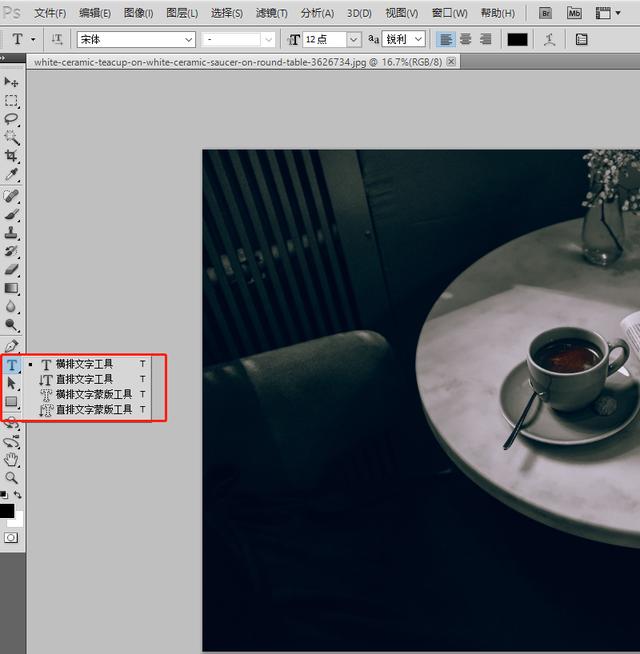Select the Pen tool
Screen dimensions: 640x654
(x=11, y=346)
